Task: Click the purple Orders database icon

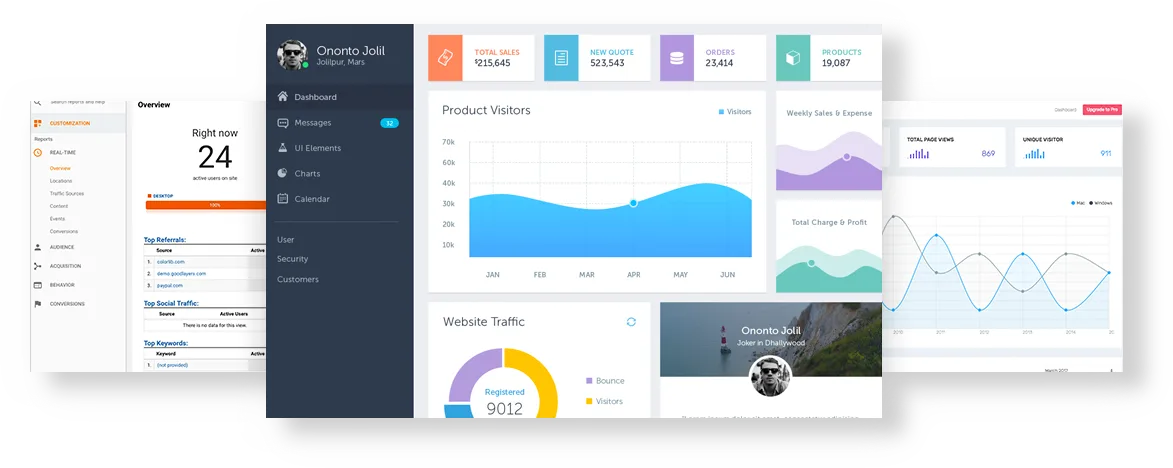Action: 677,58
